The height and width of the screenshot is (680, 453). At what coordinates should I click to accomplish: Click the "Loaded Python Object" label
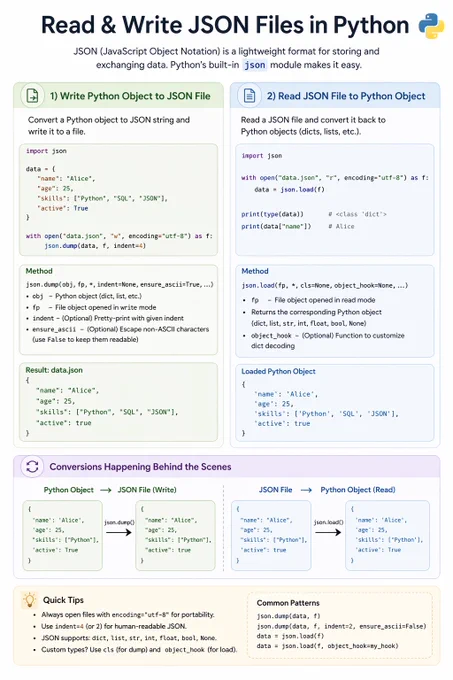click(x=278, y=371)
